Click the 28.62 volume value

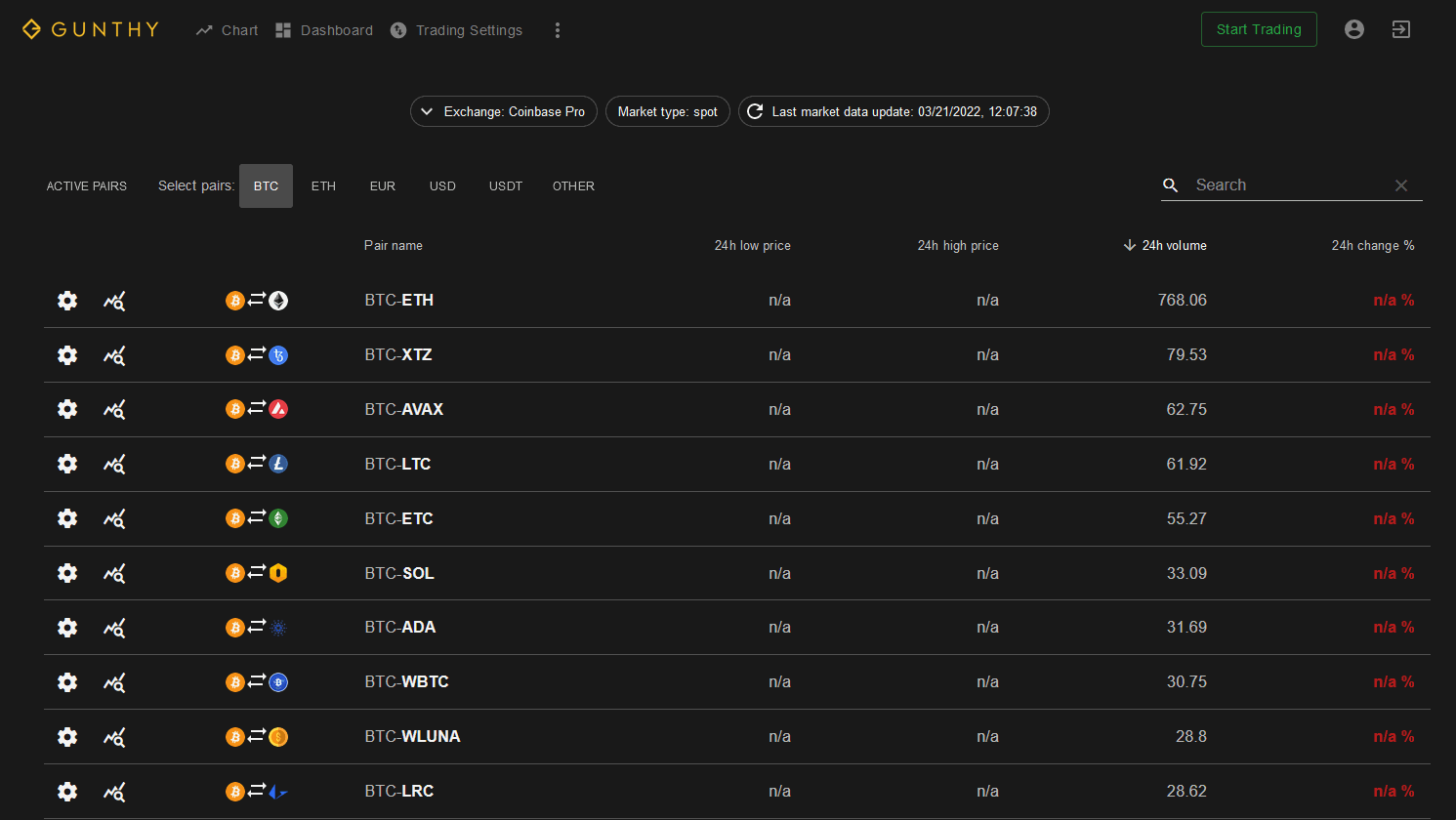click(1186, 792)
